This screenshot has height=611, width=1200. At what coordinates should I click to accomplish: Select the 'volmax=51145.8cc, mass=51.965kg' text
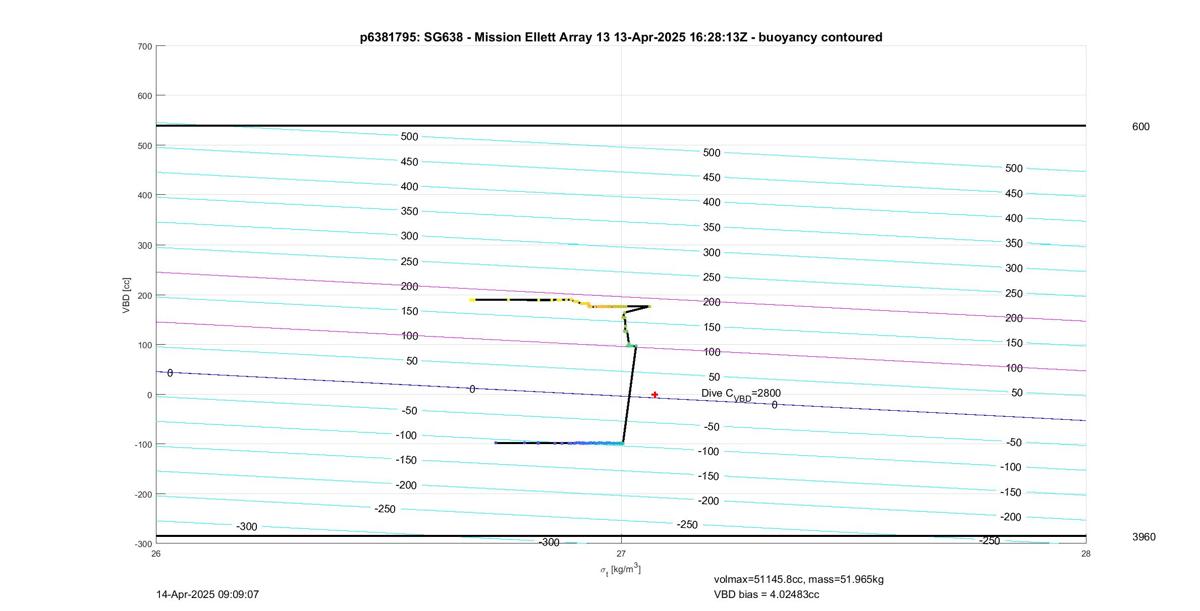point(798,579)
